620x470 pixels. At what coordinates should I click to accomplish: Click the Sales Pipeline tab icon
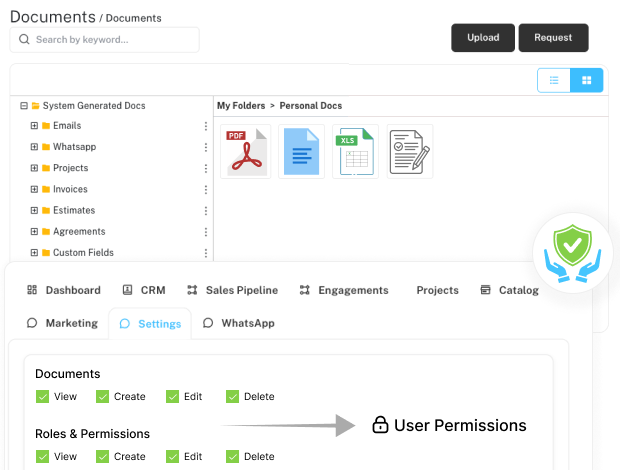pos(192,290)
